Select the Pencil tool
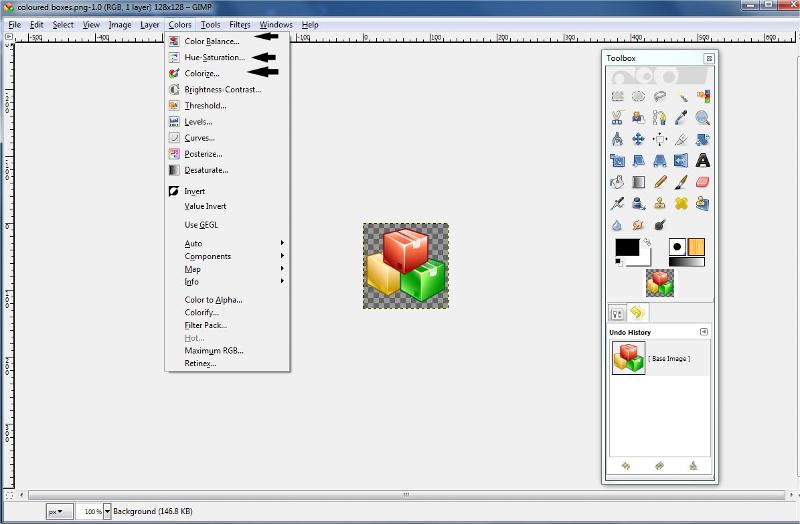 coord(660,182)
